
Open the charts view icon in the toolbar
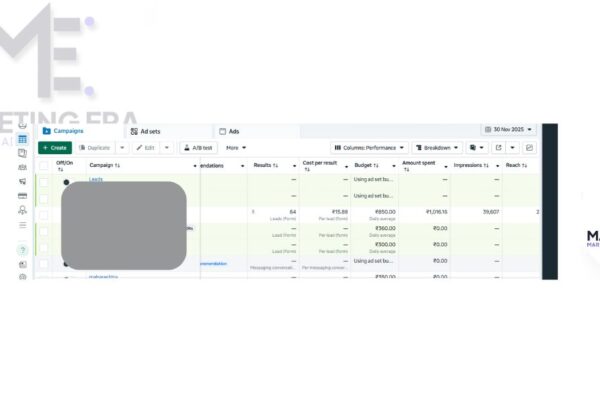(x=529, y=148)
